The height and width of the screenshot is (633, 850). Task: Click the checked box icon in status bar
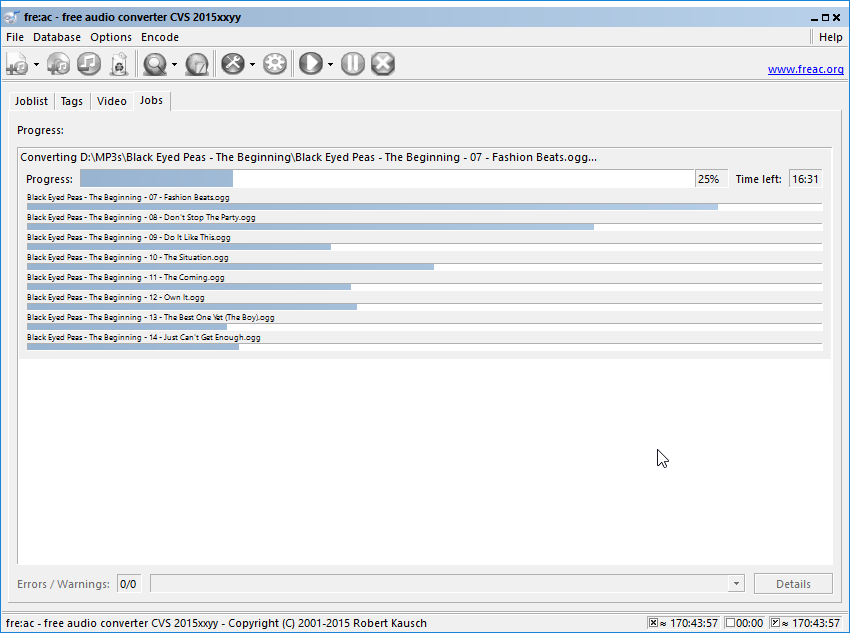pos(775,623)
